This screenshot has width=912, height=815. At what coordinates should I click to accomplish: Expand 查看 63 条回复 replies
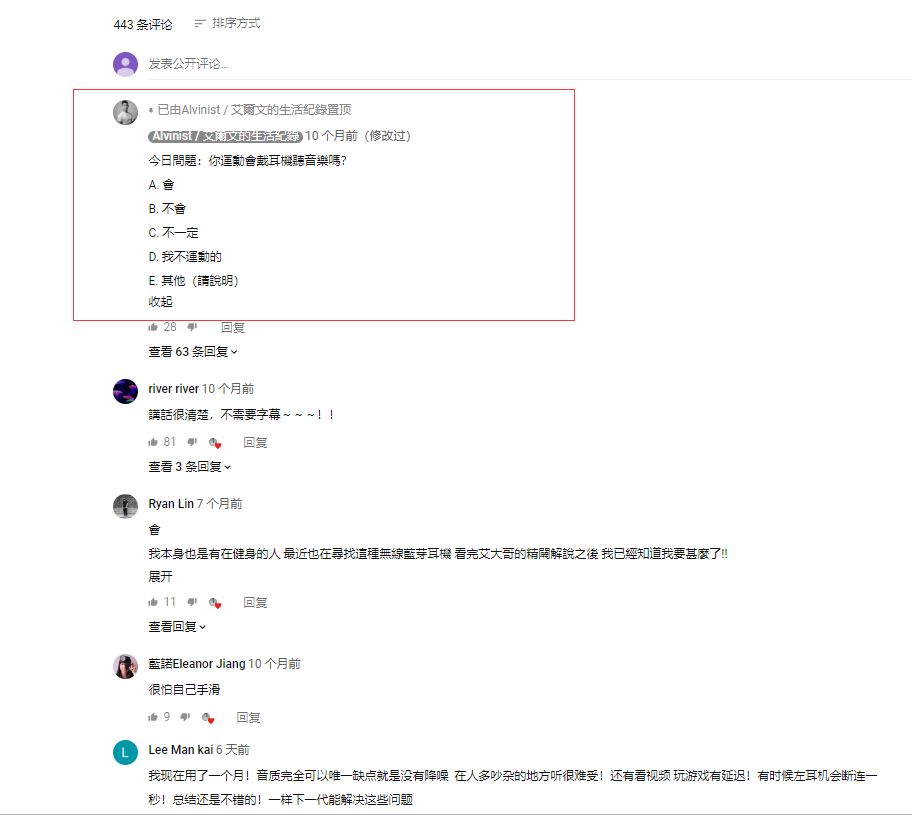[193, 351]
